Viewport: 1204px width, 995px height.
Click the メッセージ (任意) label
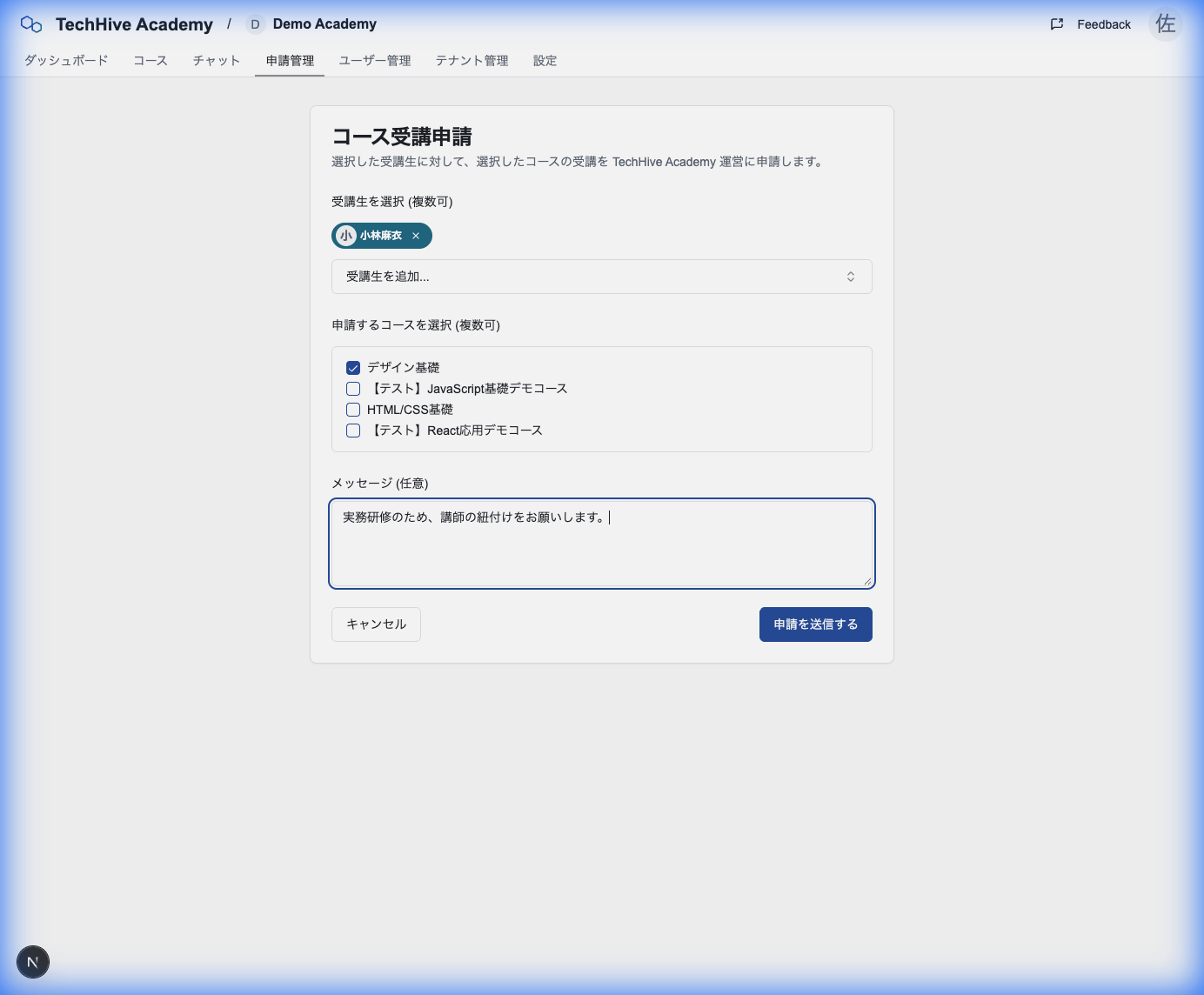click(x=380, y=484)
